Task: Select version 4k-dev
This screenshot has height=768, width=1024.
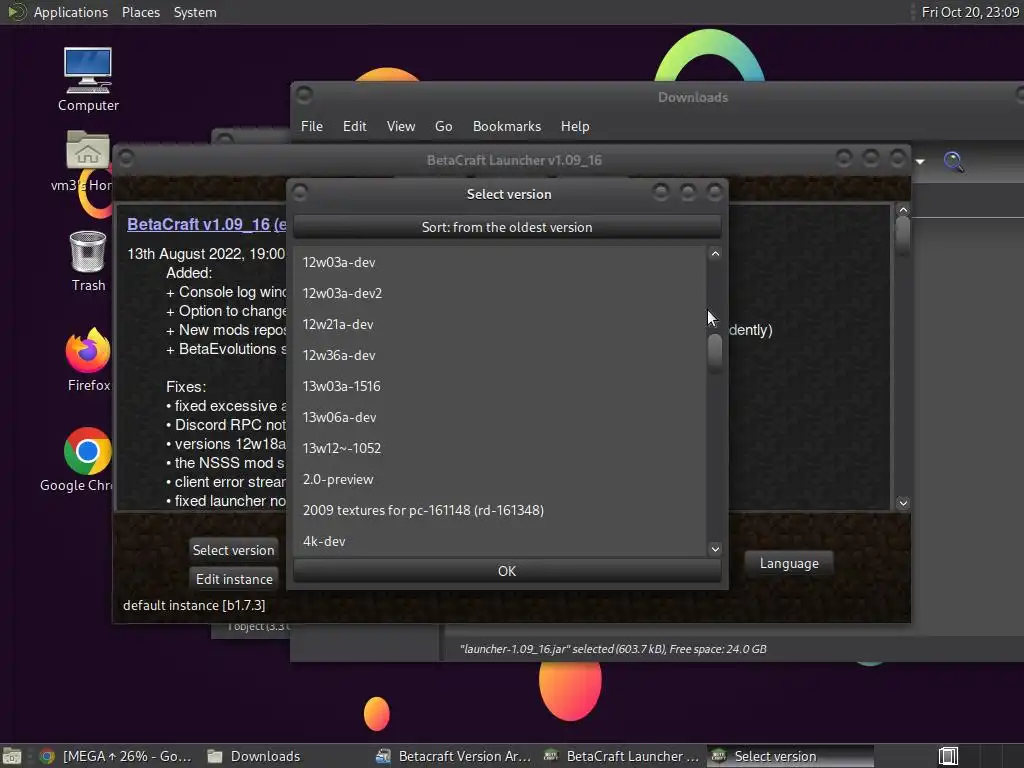Action: [x=500, y=541]
